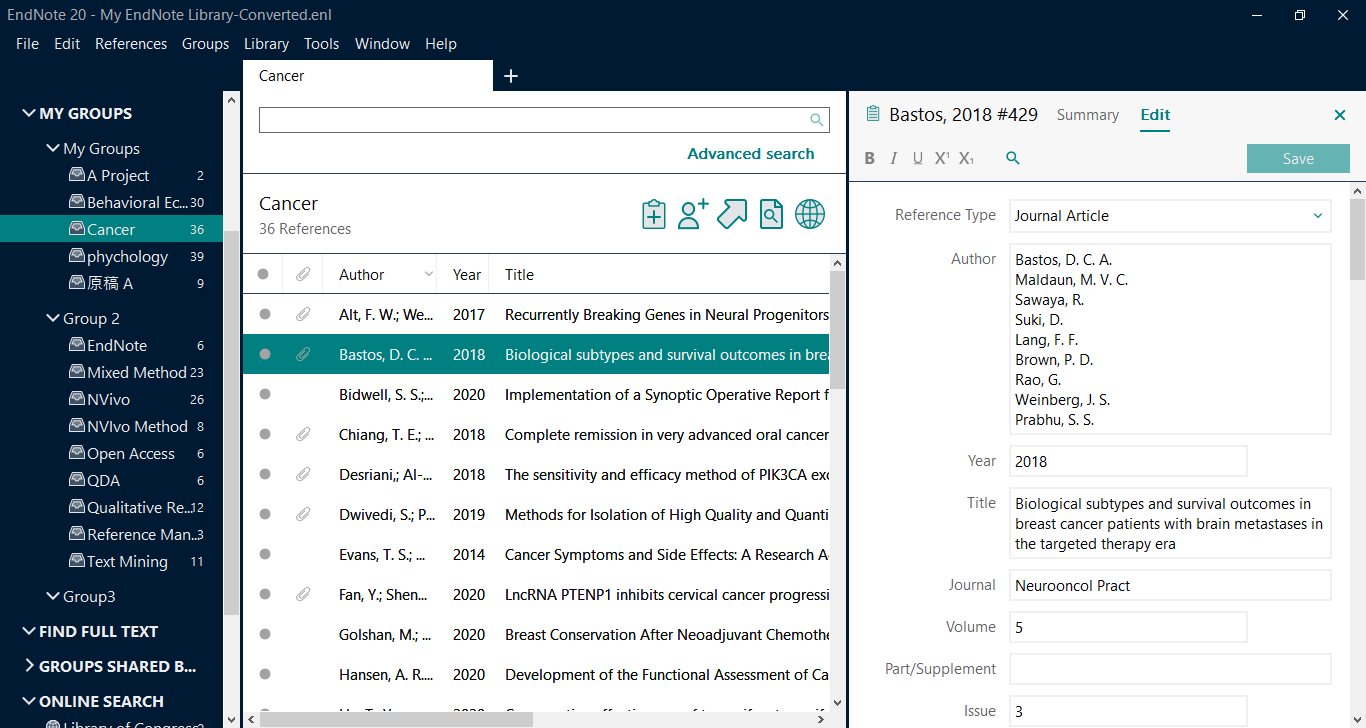Sort by the read status dot column header
1366x728 pixels.
(x=263, y=274)
